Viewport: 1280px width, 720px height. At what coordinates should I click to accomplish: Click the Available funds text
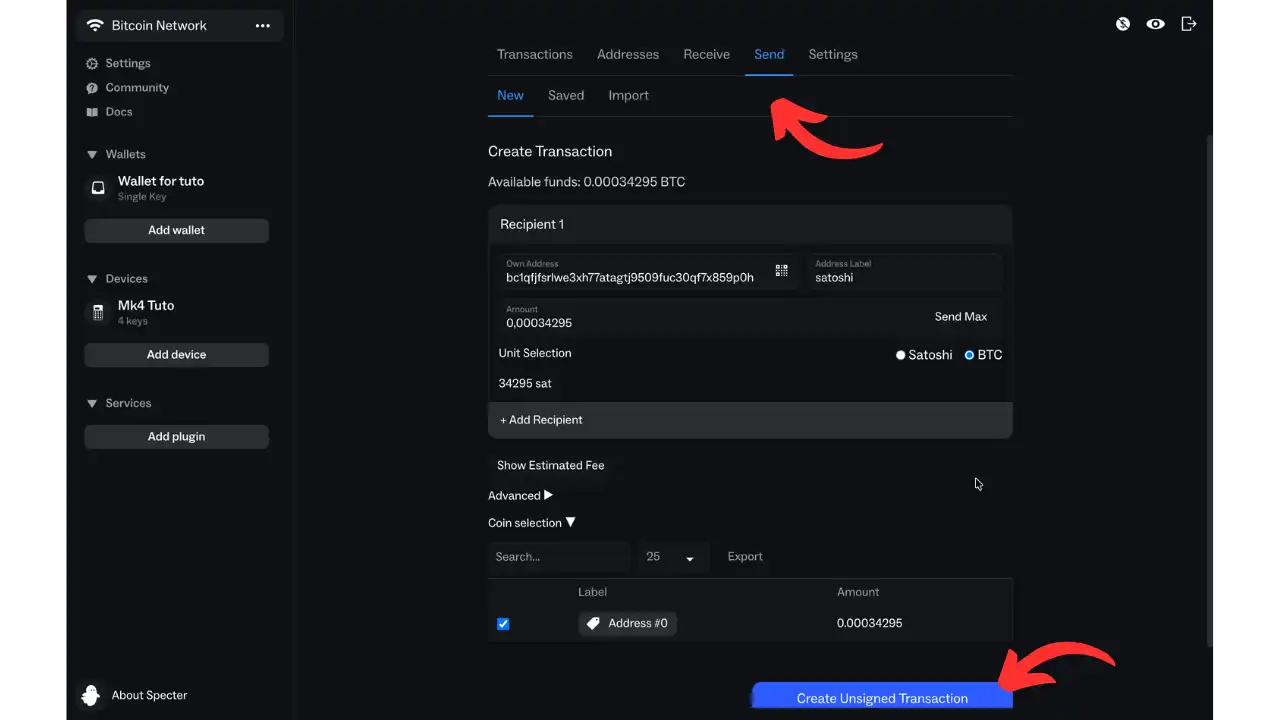(587, 182)
